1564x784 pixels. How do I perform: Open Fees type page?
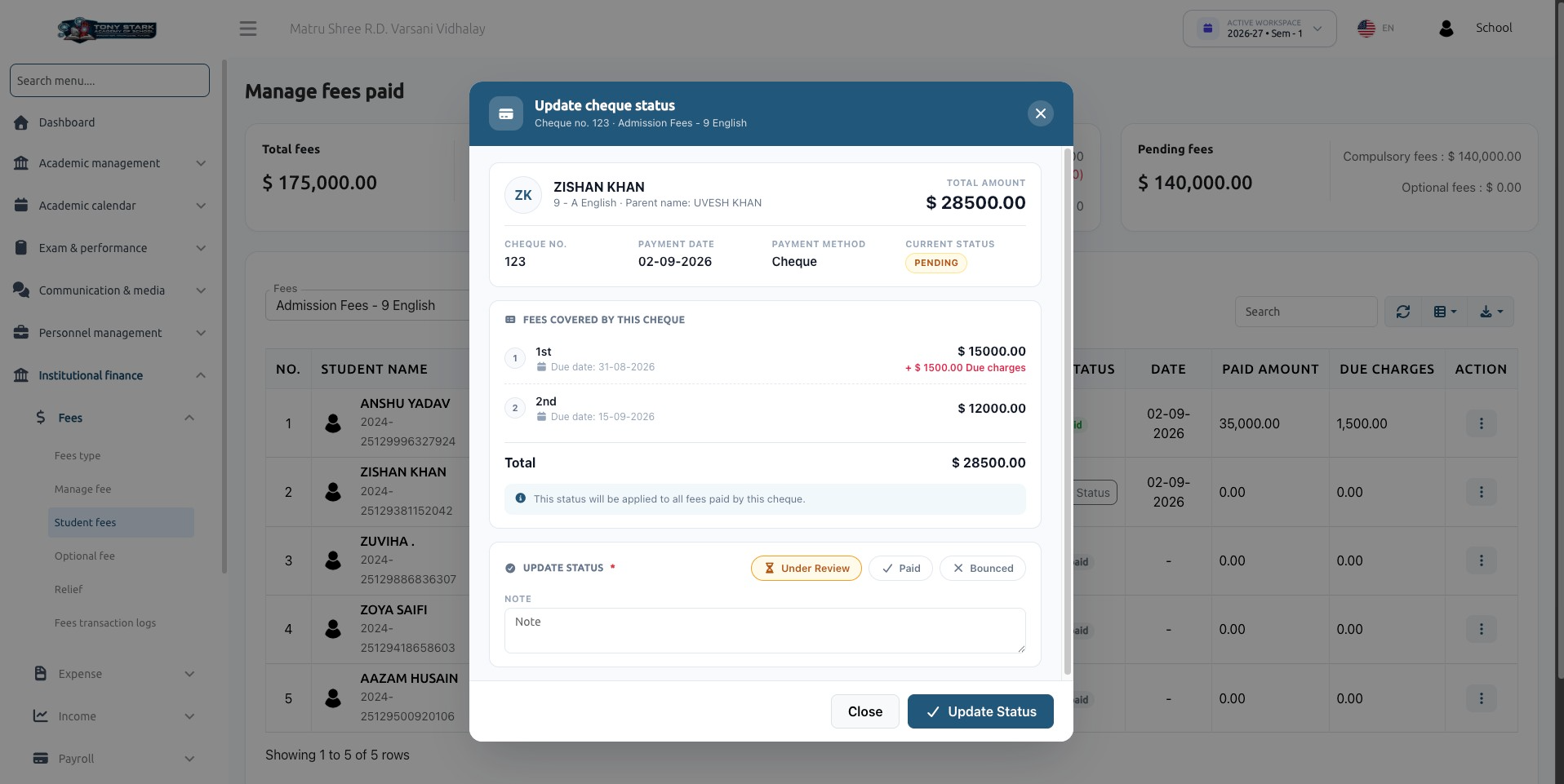point(78,456)
